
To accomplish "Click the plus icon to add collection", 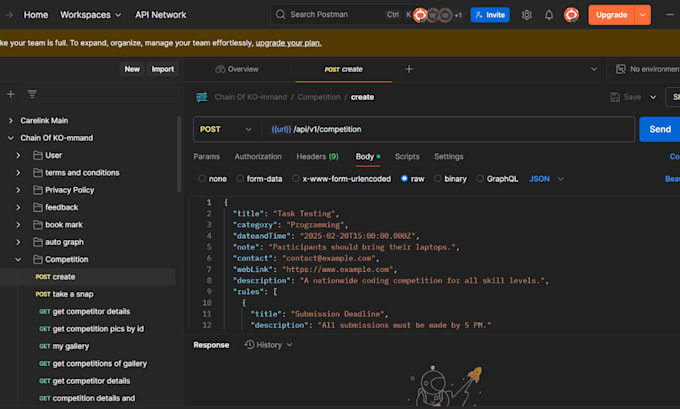I will pyautogui.click(x=11, y=94).
